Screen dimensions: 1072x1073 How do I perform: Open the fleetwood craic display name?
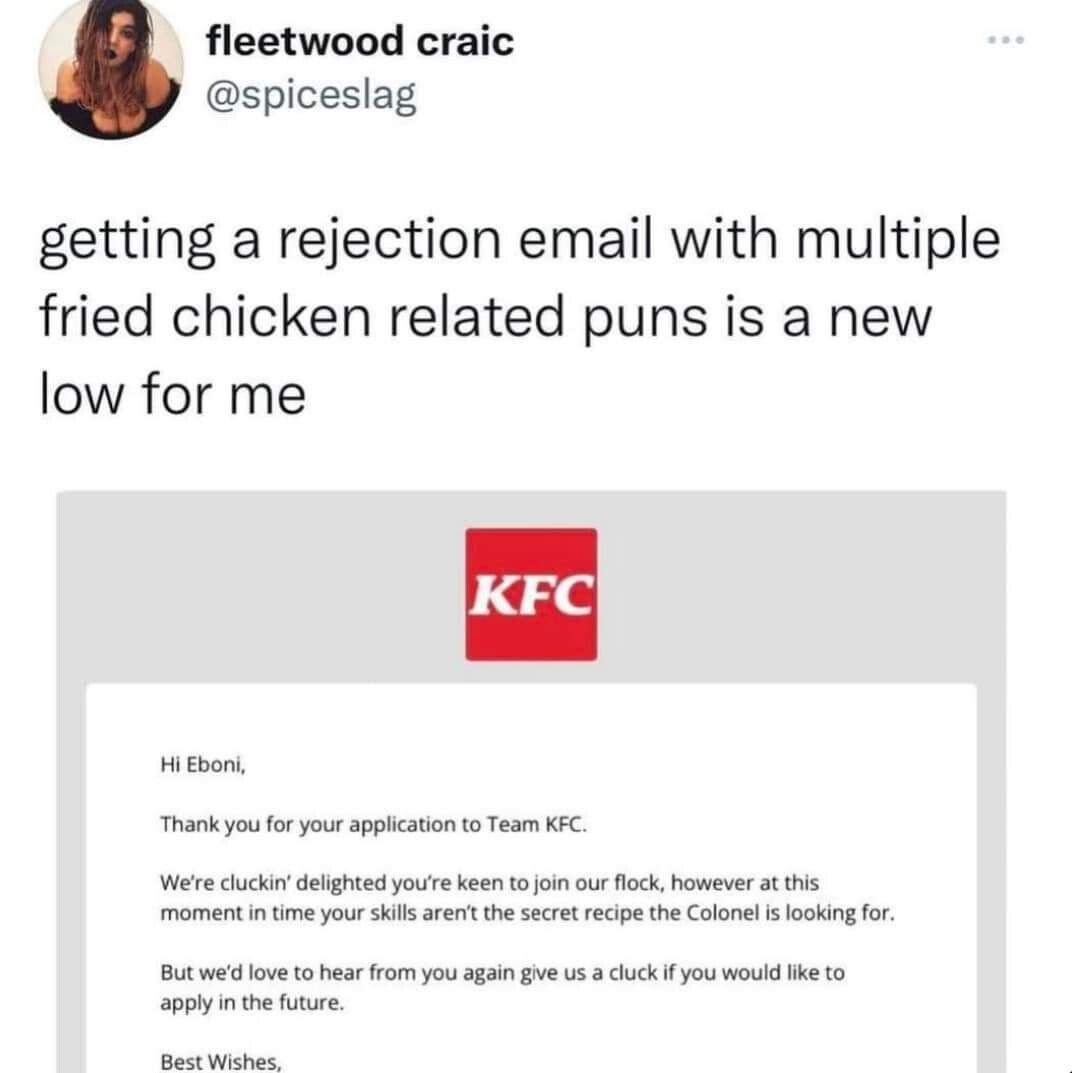coord(359,41)
